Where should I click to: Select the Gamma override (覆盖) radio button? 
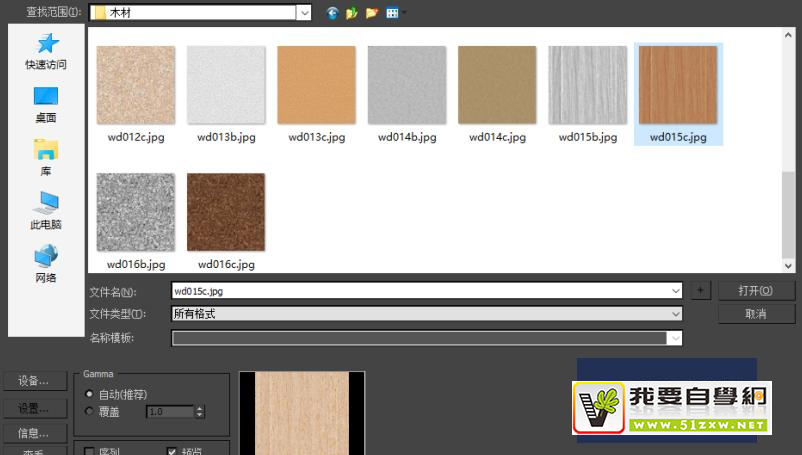[90, 412]
